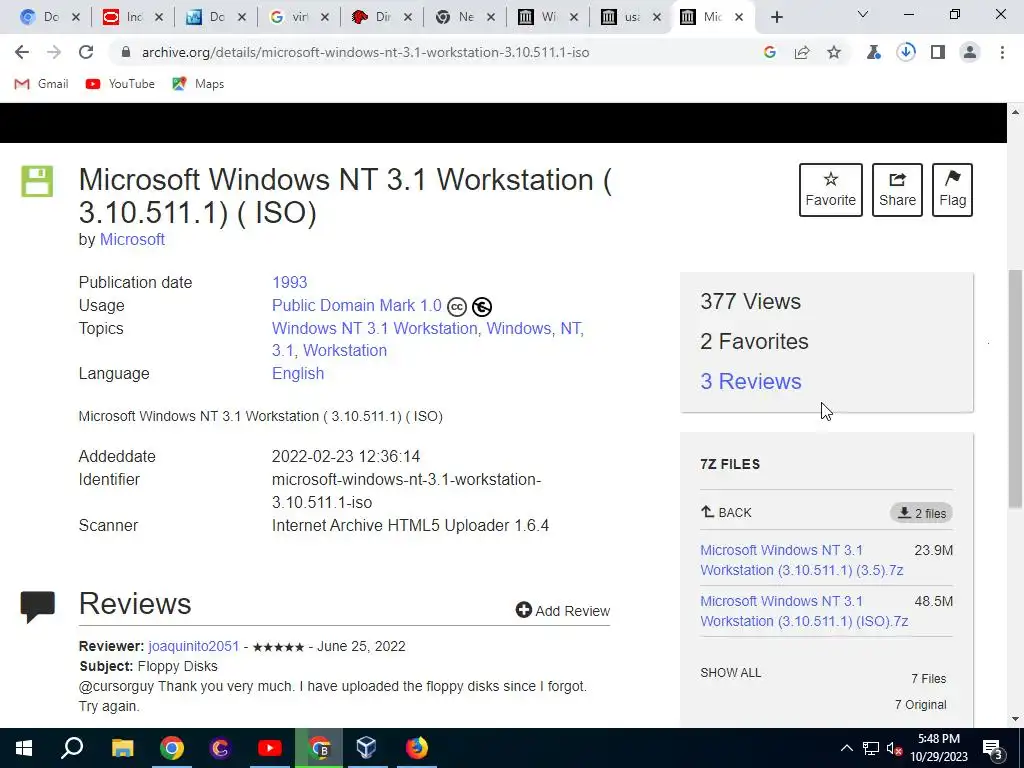Download the (3.5).7z file
Image resolution: width=1024 pixels, height=768 pixels.
click(801, 560)
